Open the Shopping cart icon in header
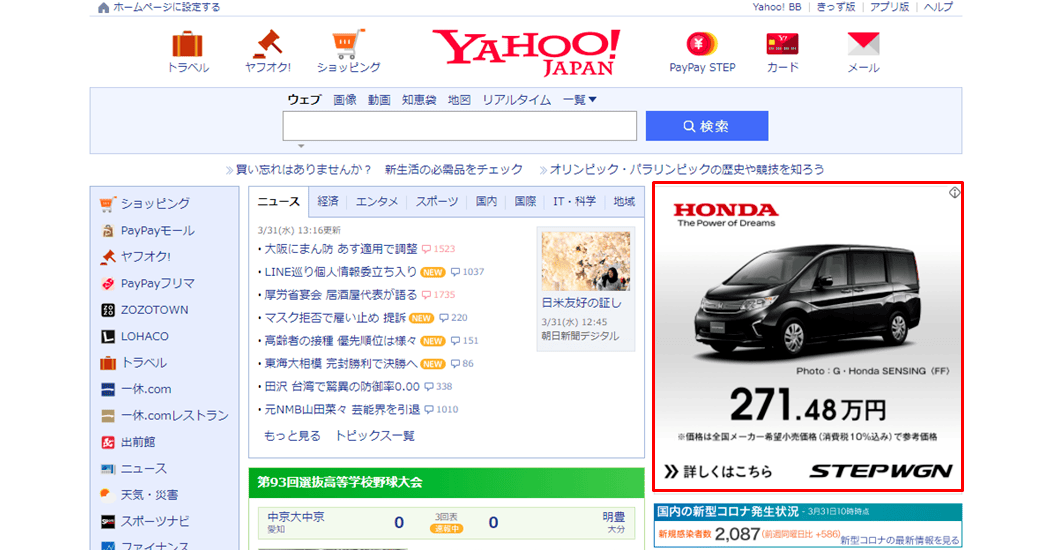1037x550 pixels. pyautogui.click(x=349, y=44)
